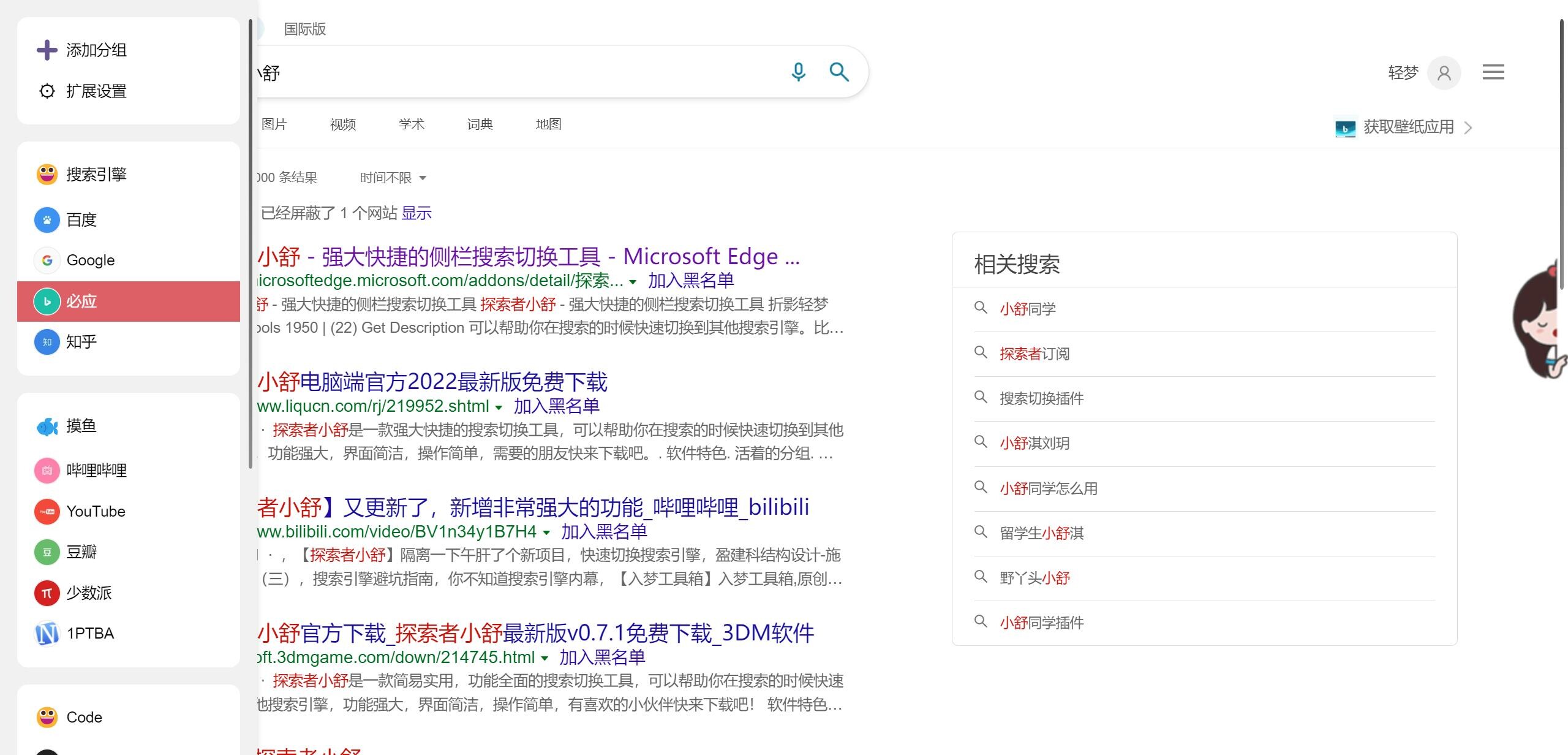Screen dimensions: 1568x755
Task: Start voice search with microphone icon
Action: (798, 72)
